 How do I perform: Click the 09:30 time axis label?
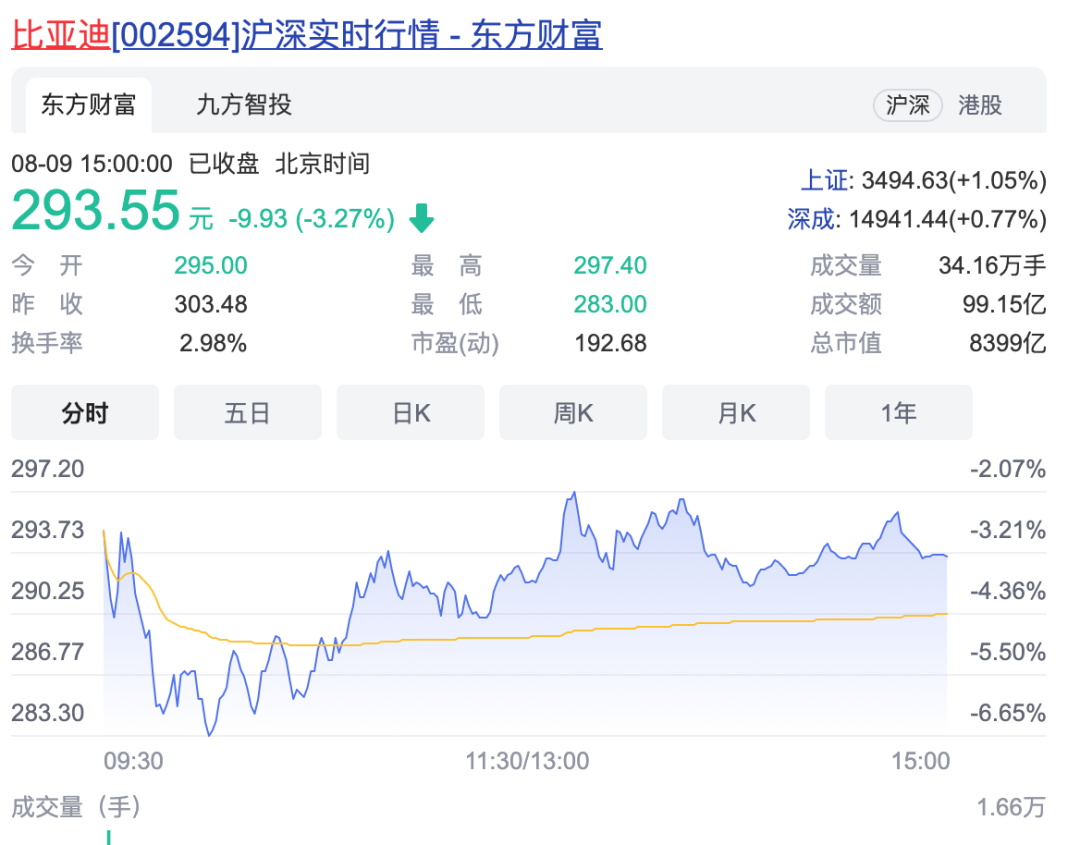point(134,761)
